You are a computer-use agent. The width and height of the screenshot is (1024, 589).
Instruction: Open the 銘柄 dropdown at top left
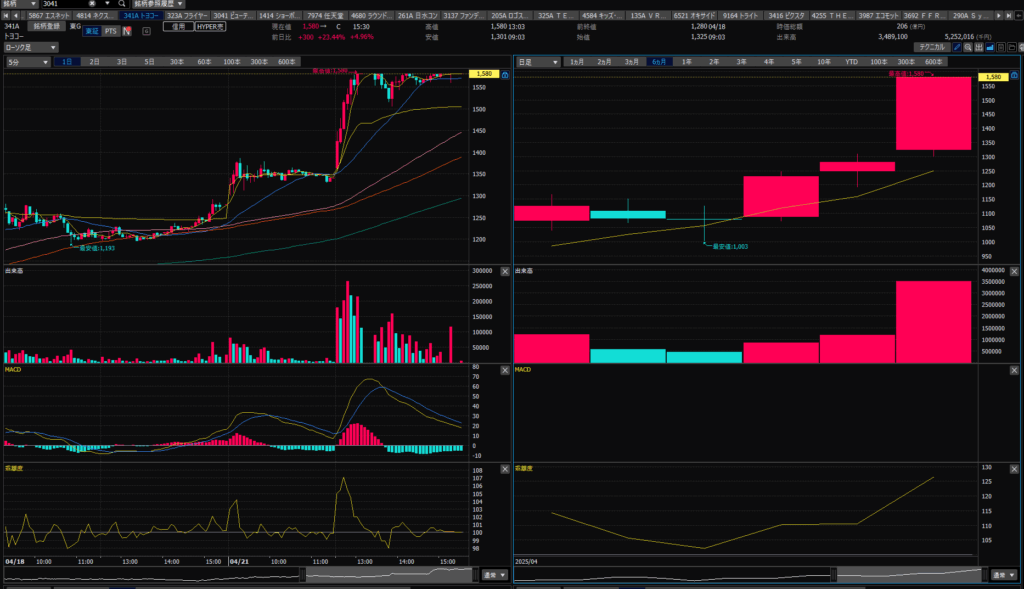point(19,4)
